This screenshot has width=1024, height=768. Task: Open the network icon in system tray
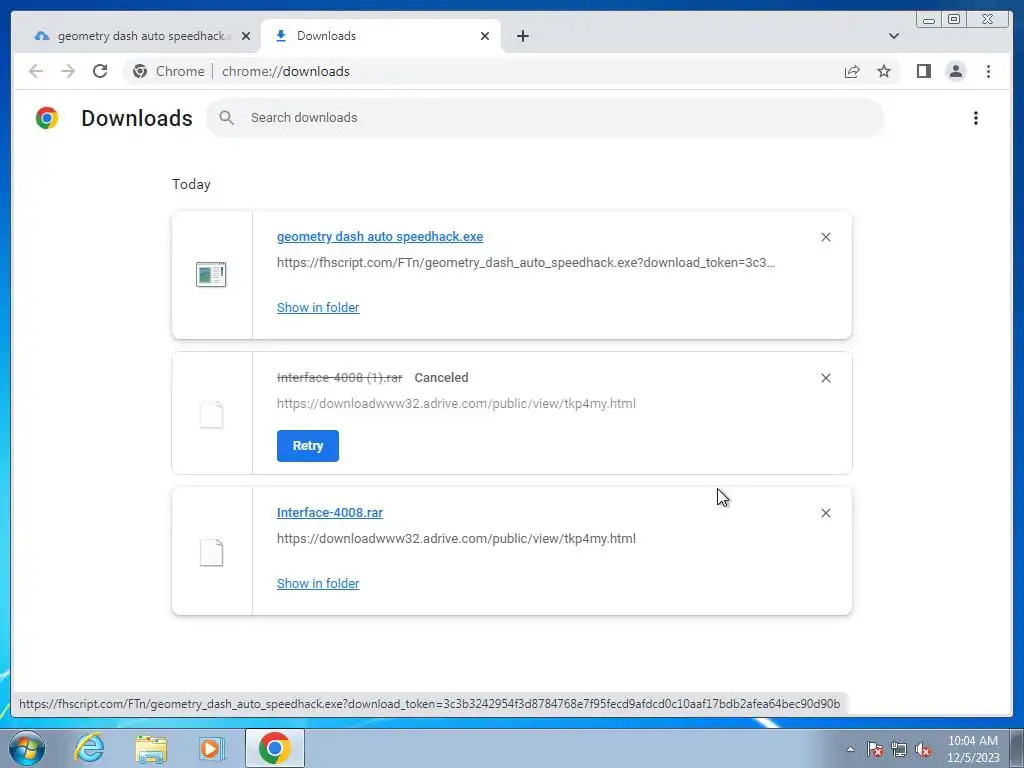pos(899,749)
